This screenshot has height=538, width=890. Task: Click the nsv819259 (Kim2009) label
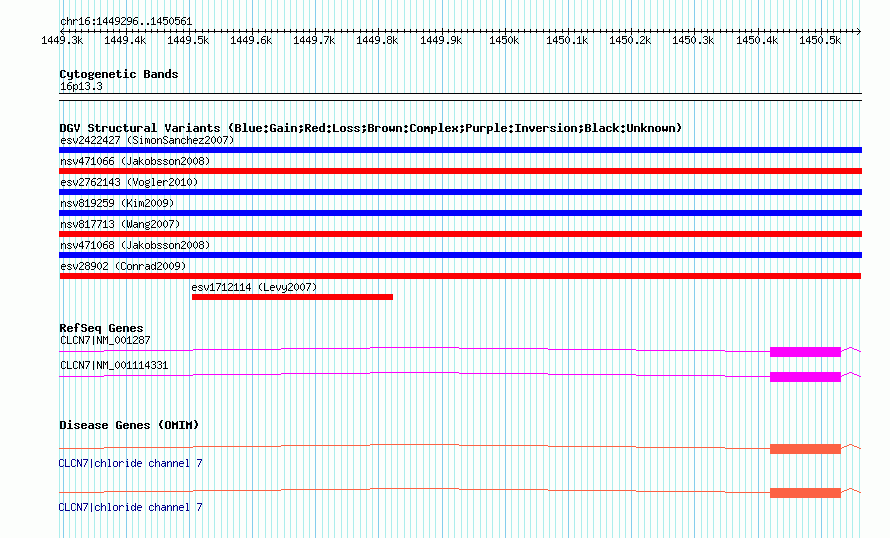coord(117,203)
